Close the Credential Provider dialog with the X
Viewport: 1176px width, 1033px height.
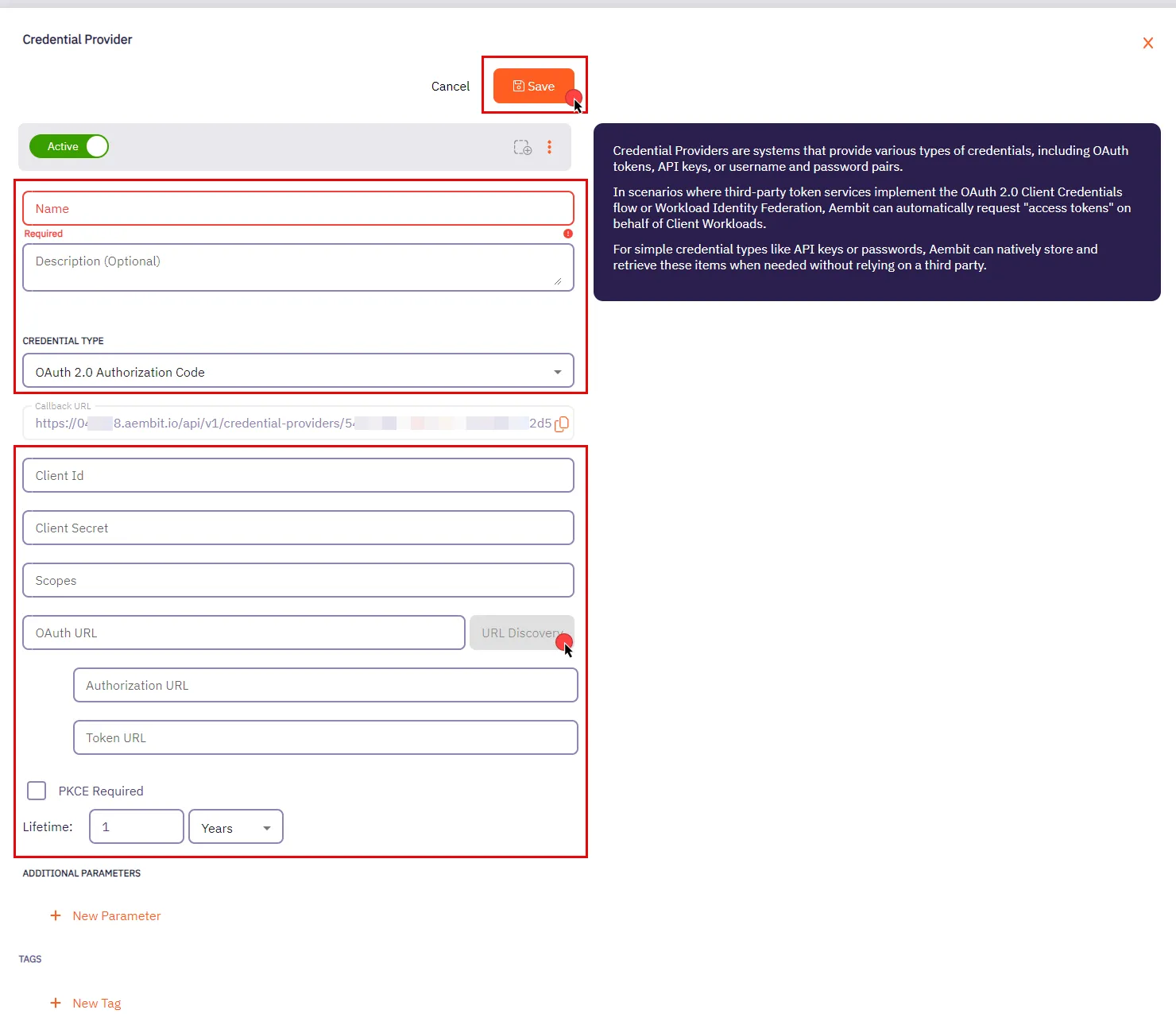click(x=1147, y=43)
